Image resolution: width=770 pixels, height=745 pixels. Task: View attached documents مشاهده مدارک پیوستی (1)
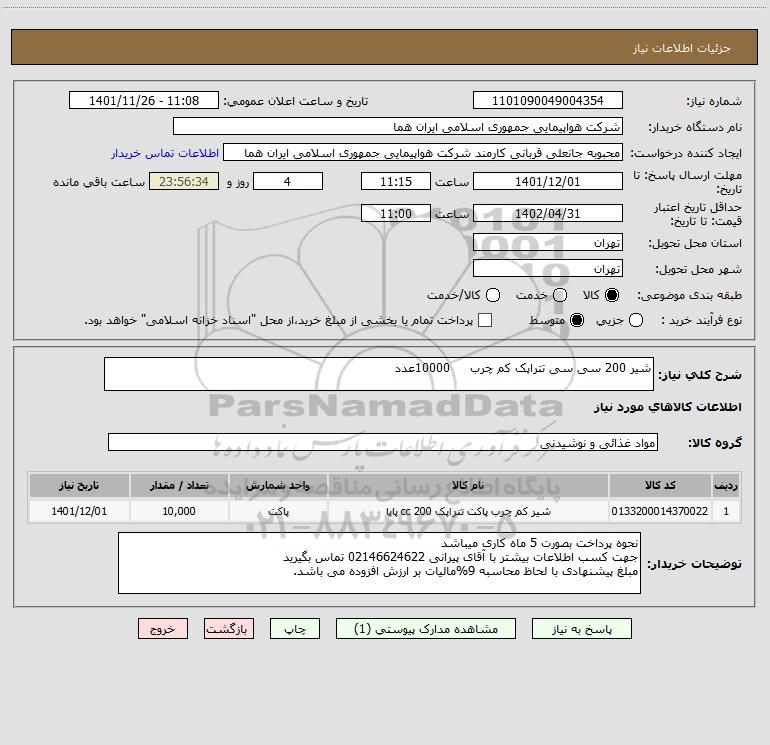point(426,629)
